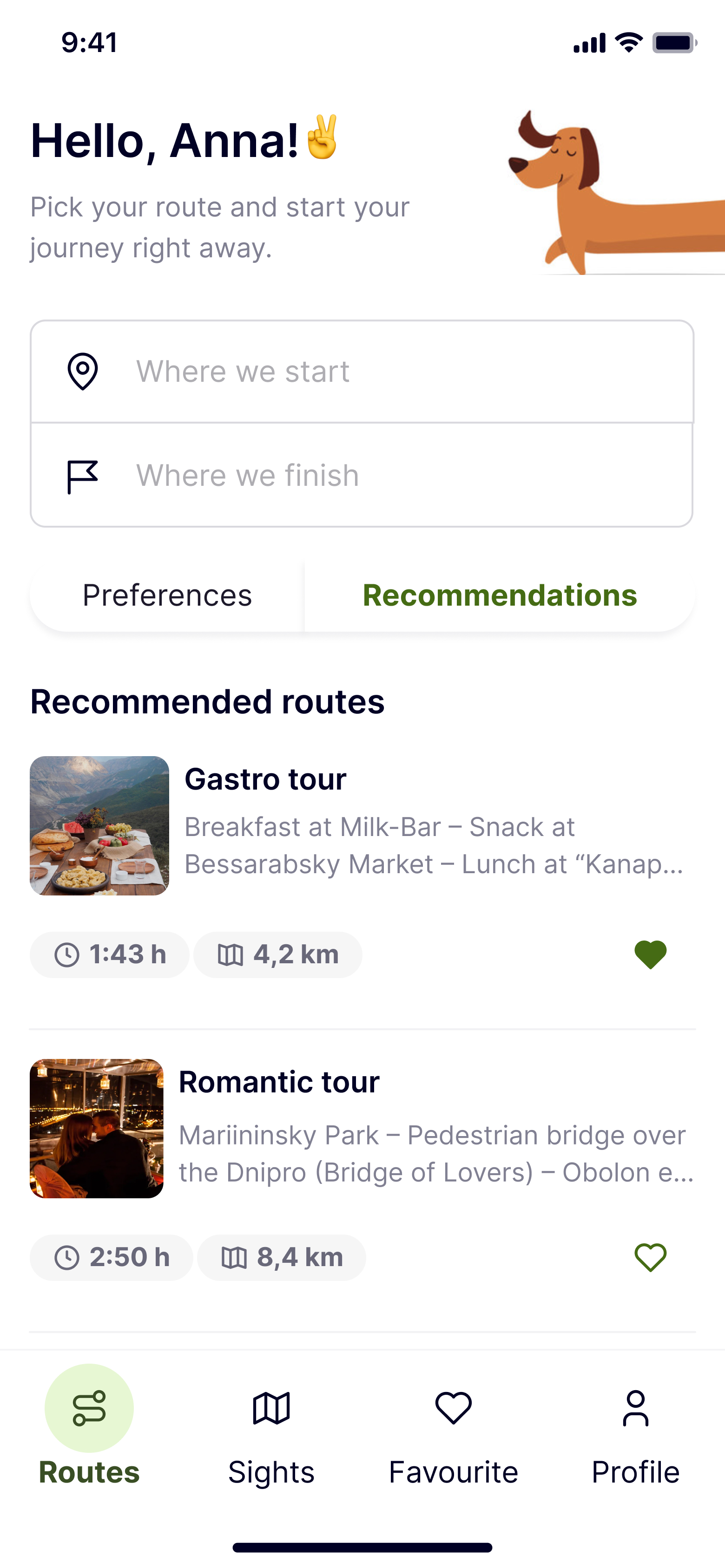Open the Profile person icon
This screenshot has width=725, height=1568.
[635, 1408]
